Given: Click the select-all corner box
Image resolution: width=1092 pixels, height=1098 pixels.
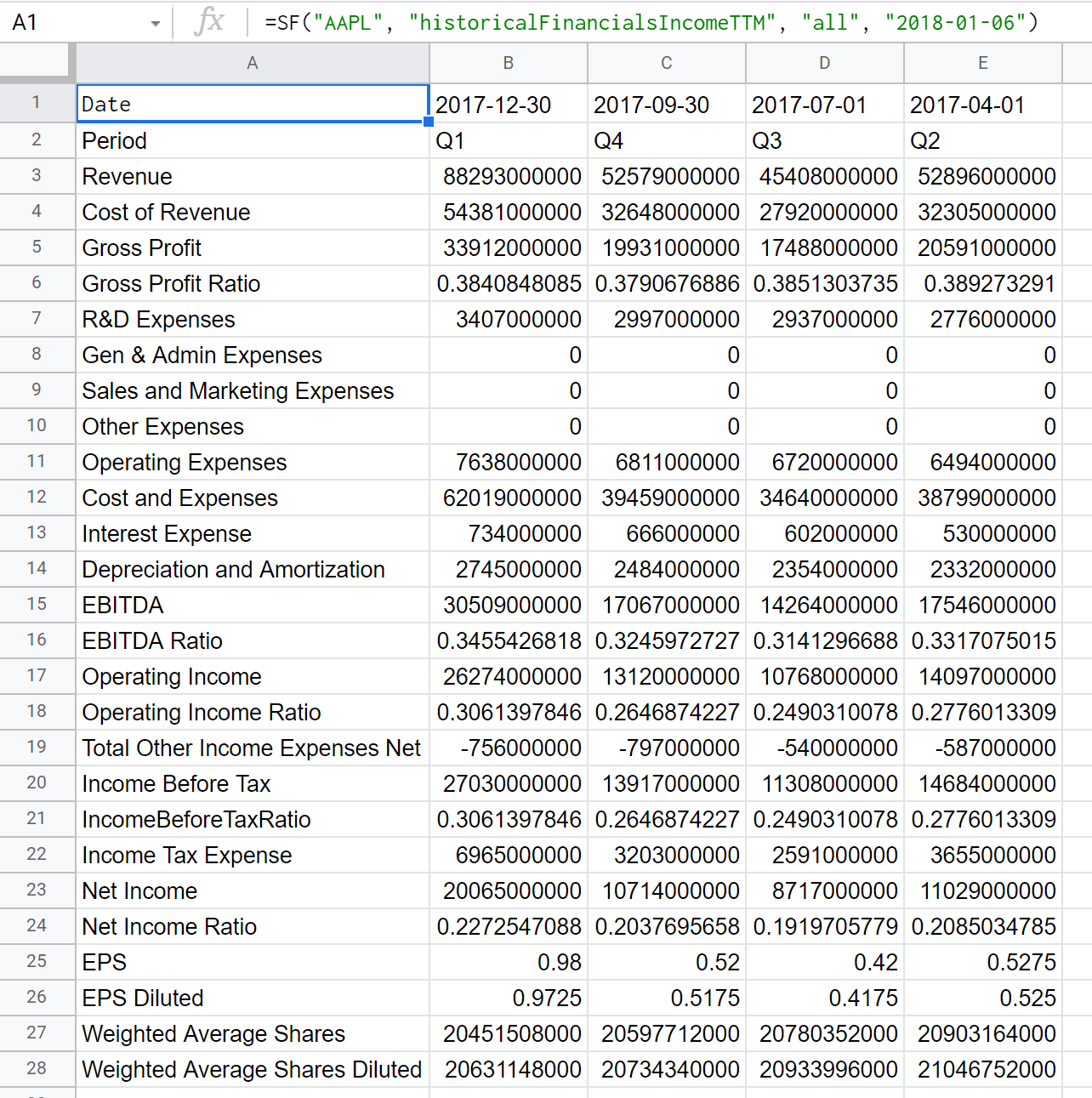Looking at the screenshot, I should 37,63.
